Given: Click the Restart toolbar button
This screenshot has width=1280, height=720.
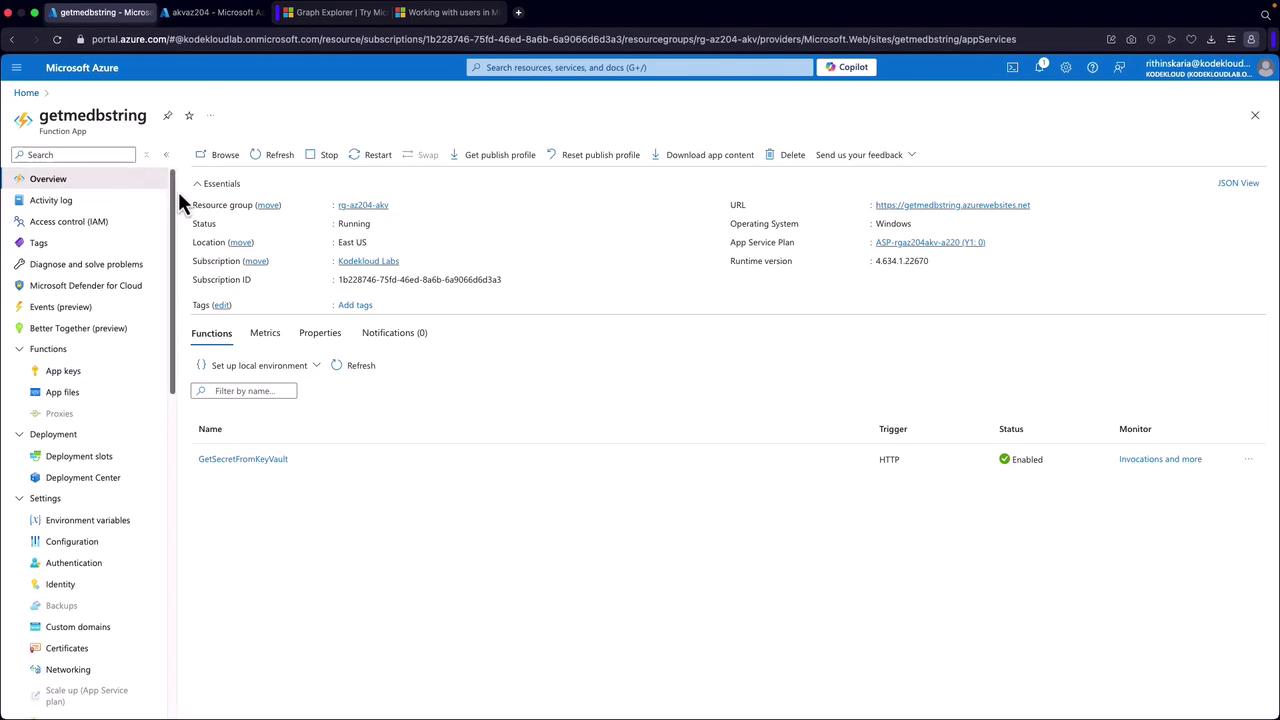Looking at the screenshot, I should coord(370,155).
